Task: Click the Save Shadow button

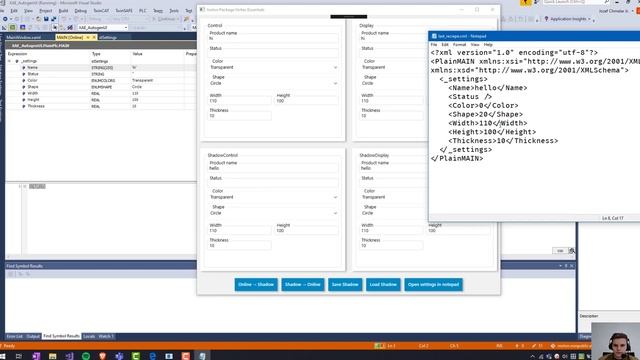Action: (x=345, y=284)
